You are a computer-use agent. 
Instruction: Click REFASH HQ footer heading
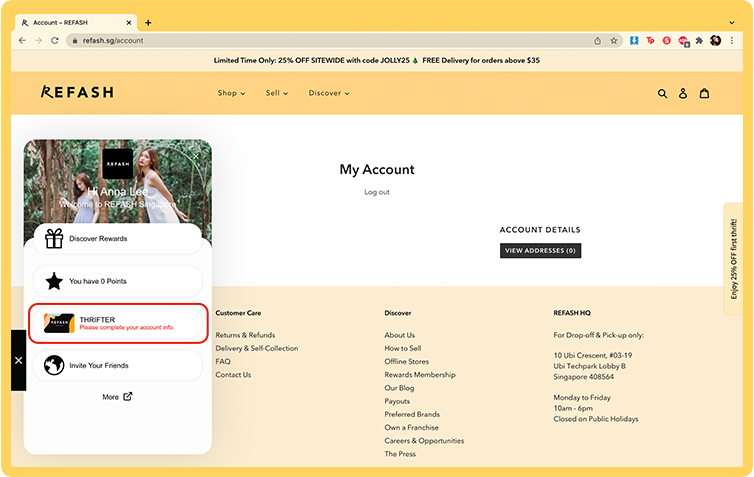pyautogui.click(x=572, y=313)
